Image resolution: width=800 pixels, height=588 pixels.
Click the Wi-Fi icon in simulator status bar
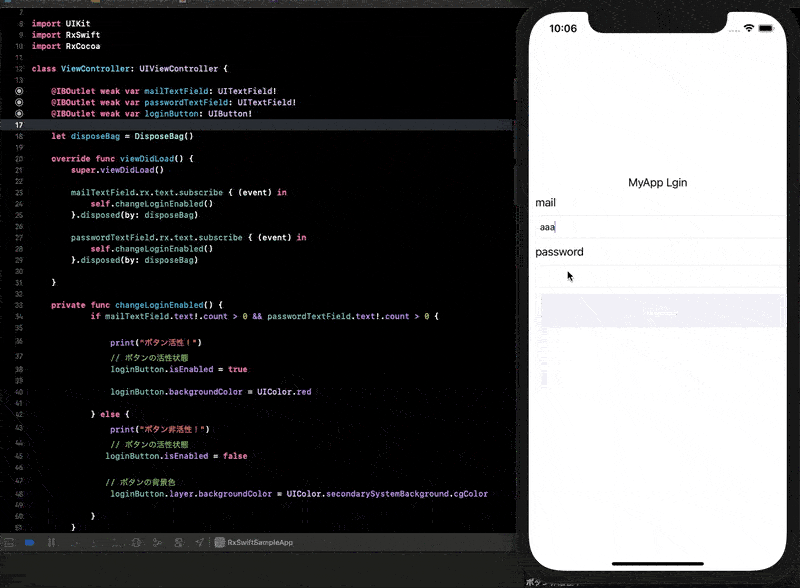tap(748, 29)
